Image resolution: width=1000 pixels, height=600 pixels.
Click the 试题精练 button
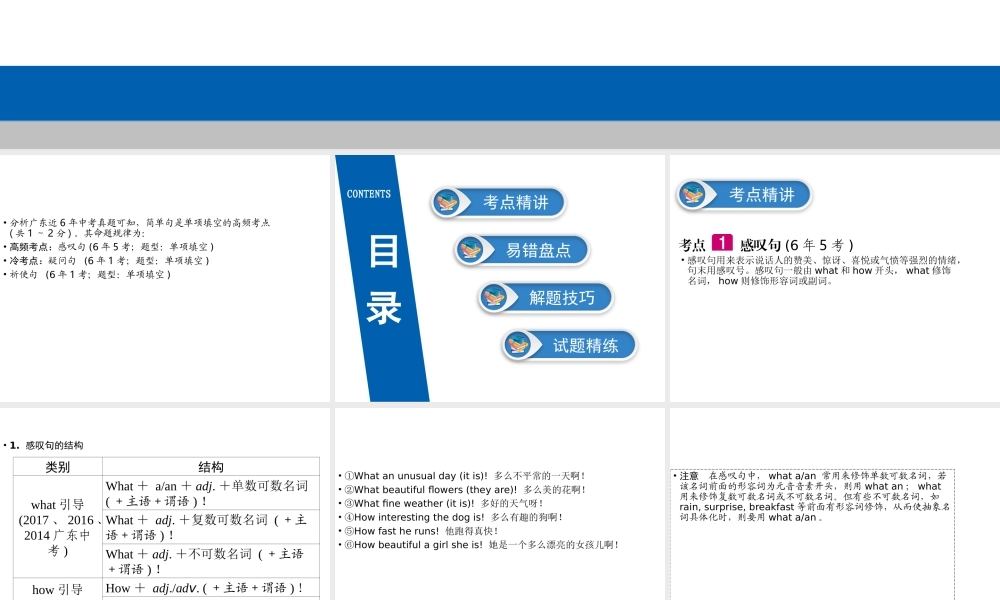pyautogui.click(x=569, y=346)
